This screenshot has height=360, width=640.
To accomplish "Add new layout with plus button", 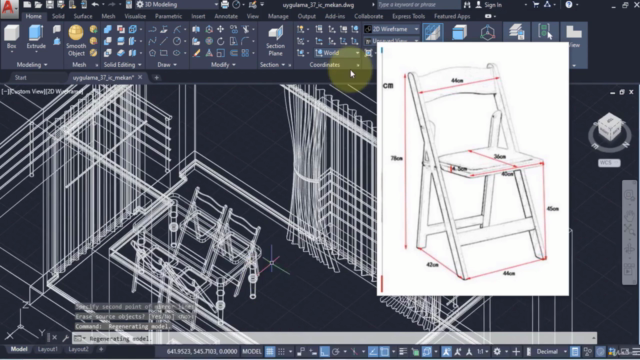I will 101,349.
